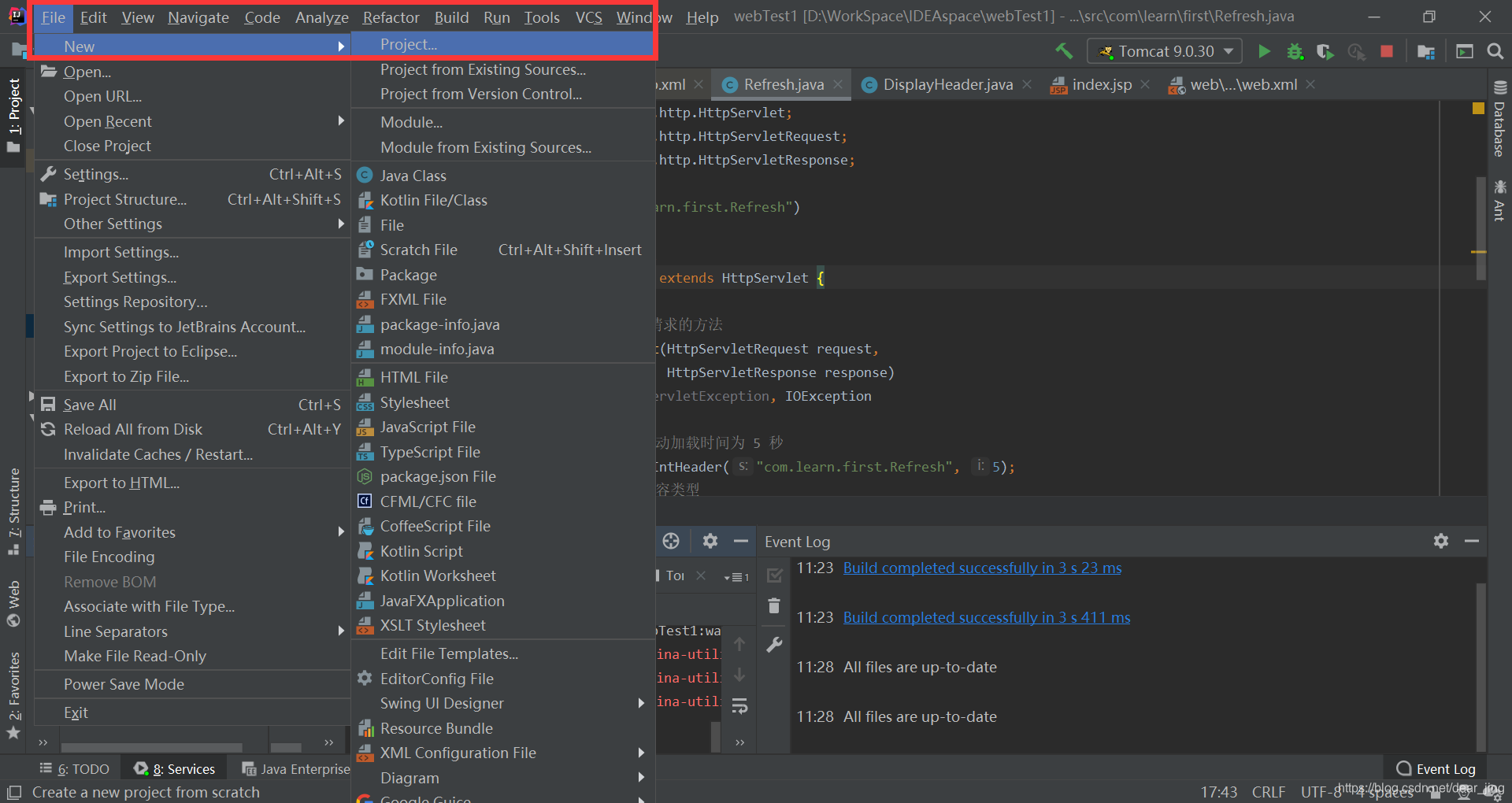Image resolution: width=1512 pixels, height=803 pixels.
Task: Minimize the Event Log panel
Action: (1472, 541)
